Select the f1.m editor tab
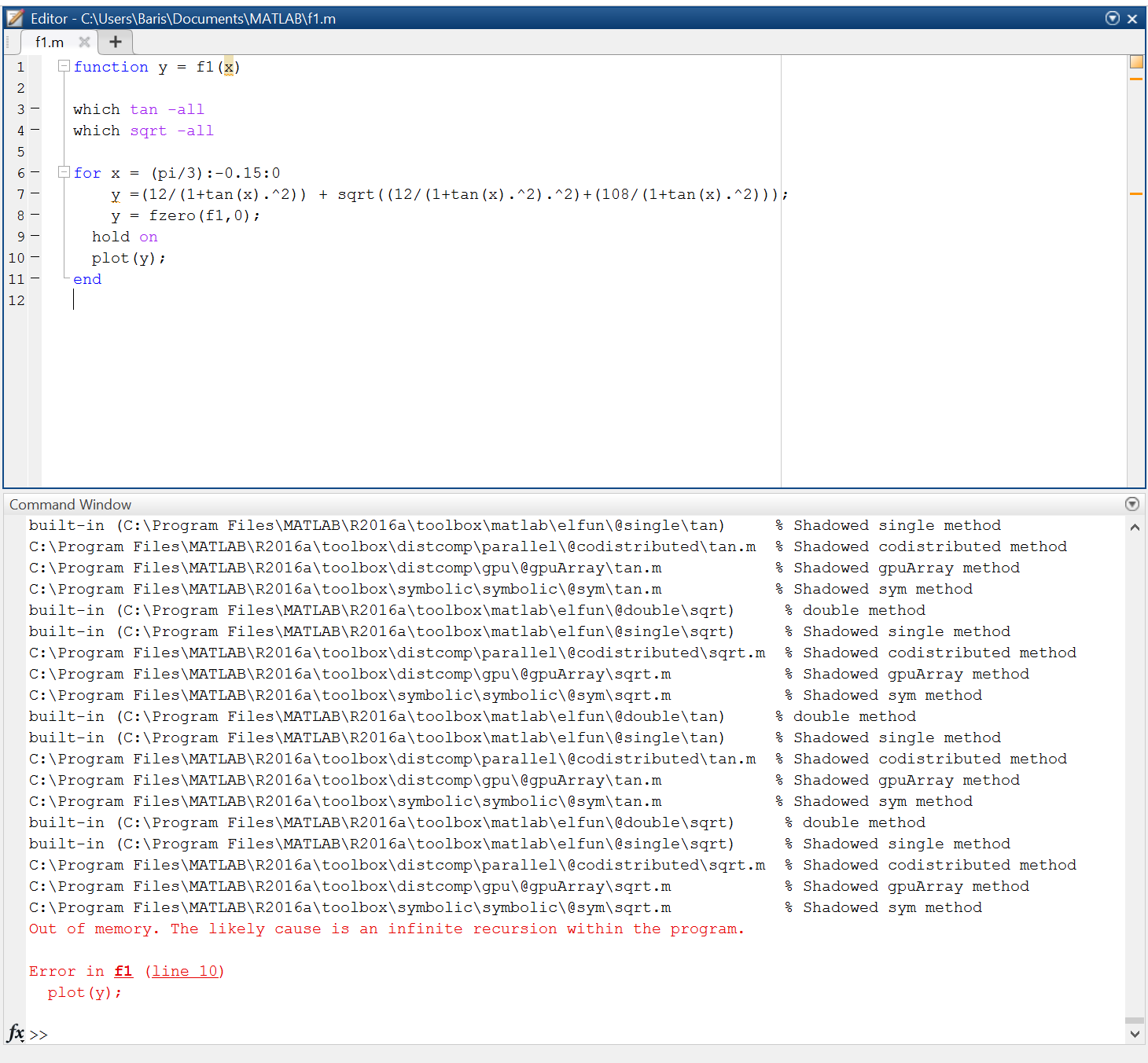Image resolution: width=1148 pixels, height=1063 pixels. tap(50, 42)
